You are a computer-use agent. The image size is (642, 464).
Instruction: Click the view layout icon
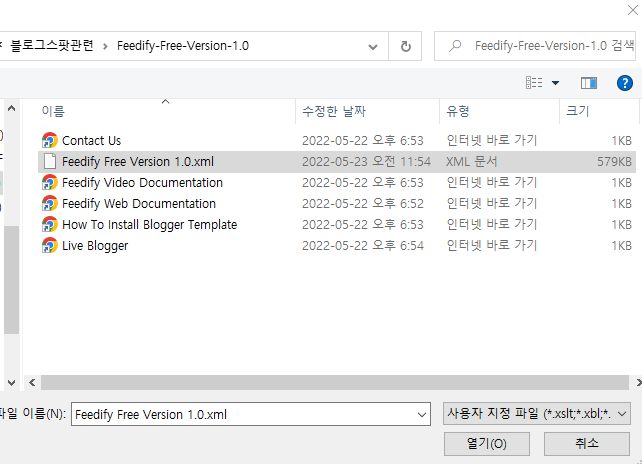coord(534,83)
